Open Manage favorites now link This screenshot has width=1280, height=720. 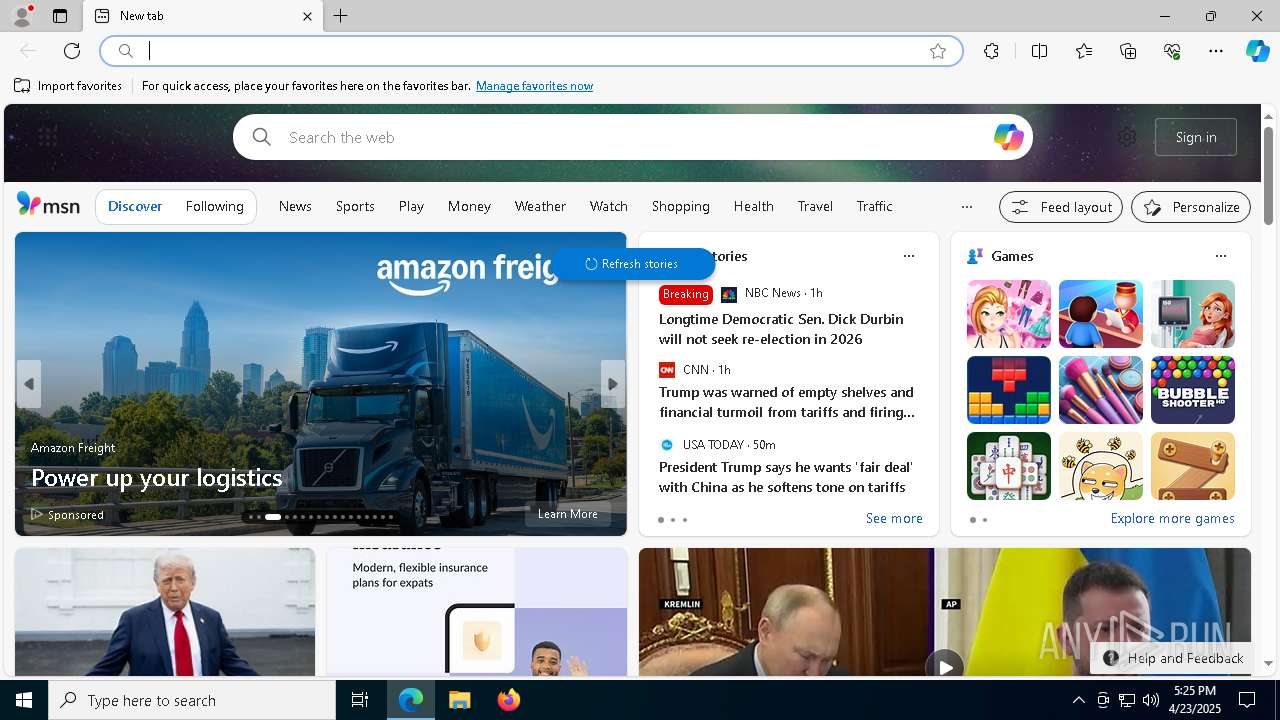534,86
